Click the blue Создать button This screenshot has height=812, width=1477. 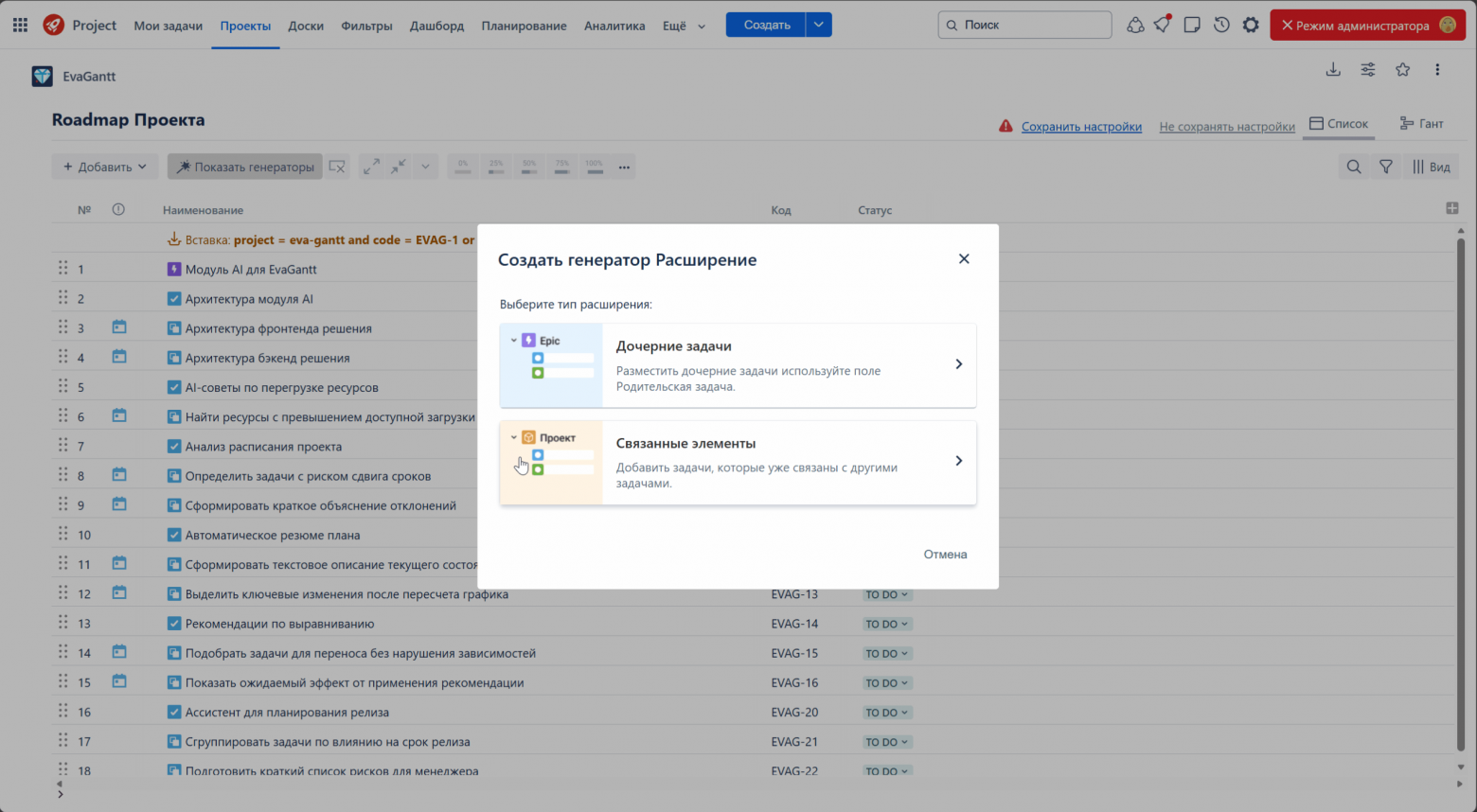tap(766, 25)
